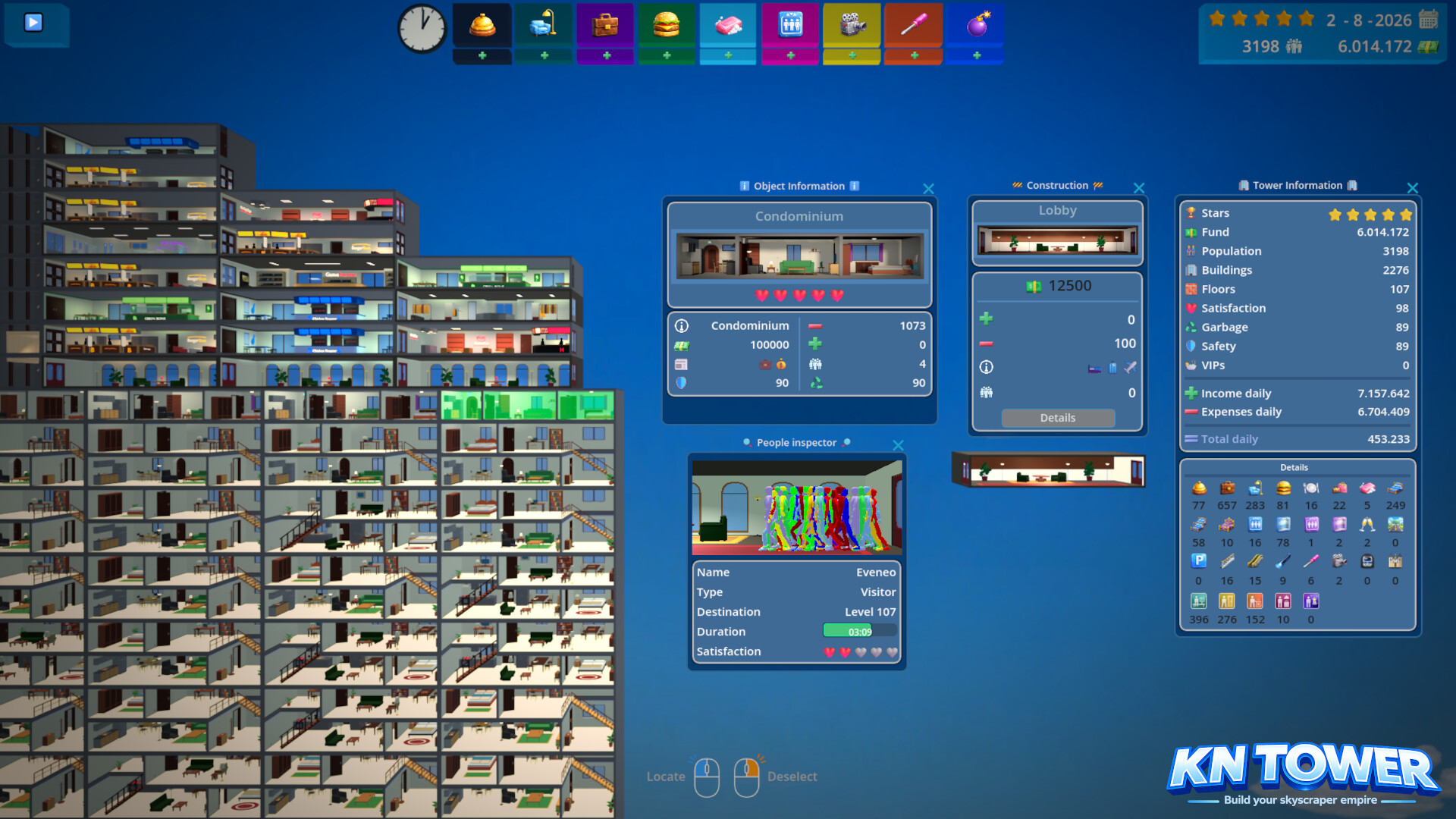Click the champagne glasses icon in Details
This screenshot has width=1456, height=819.
click(x=1367, y=524)
